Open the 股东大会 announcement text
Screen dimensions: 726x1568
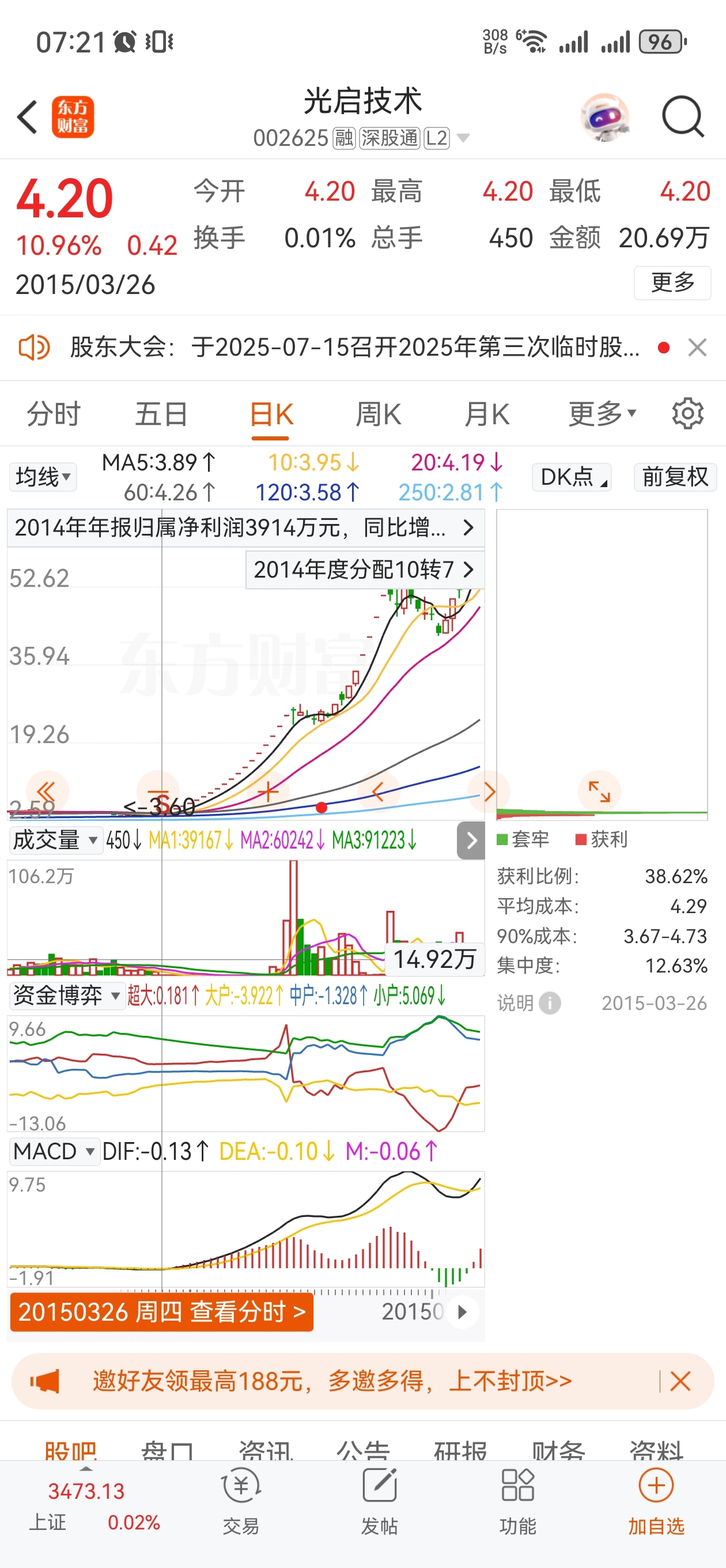(355, 348)
